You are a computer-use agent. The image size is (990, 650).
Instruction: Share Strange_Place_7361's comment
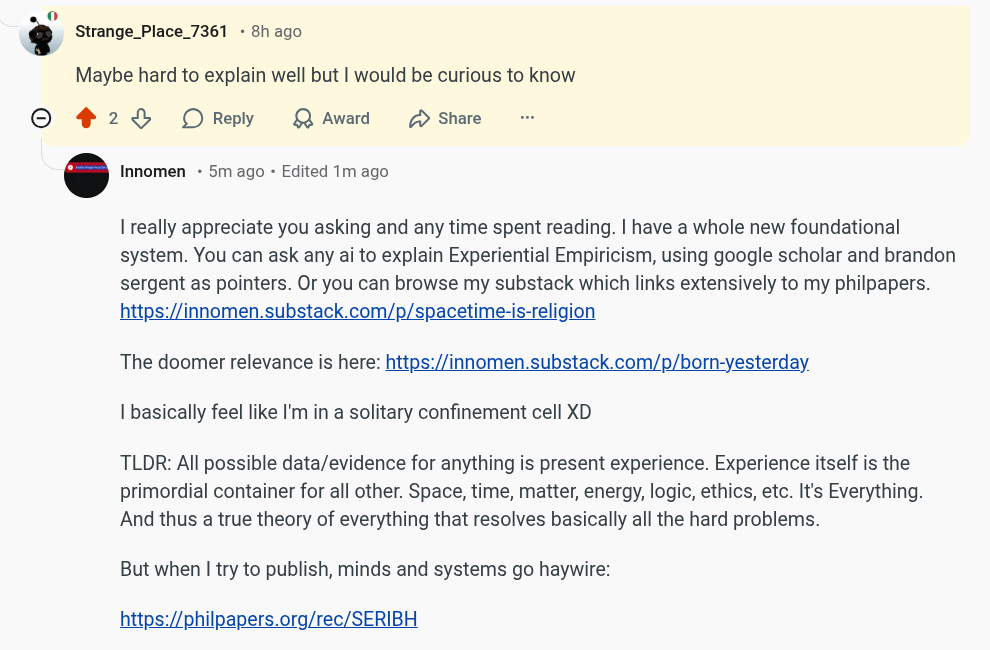444,118
